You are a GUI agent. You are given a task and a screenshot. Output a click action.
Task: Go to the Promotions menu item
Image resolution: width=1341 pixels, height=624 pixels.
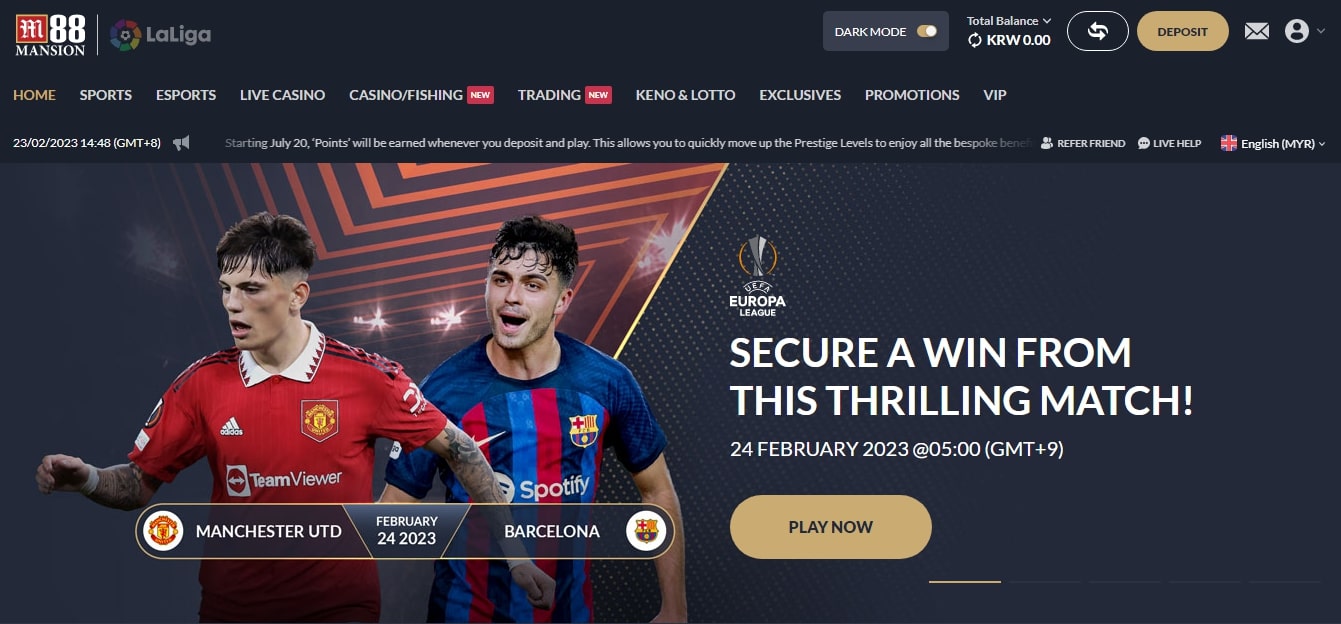(912, 95)
